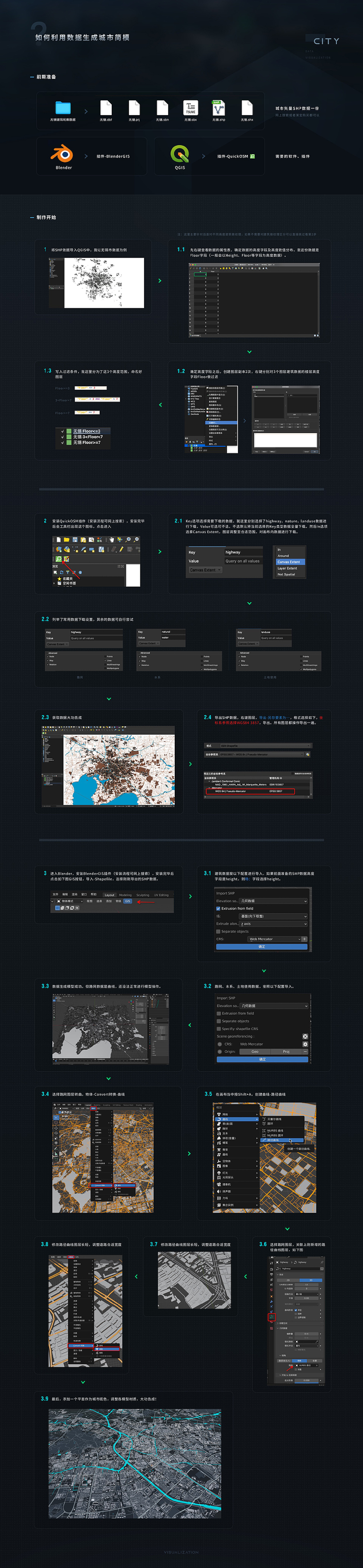Click 无锡 3<Floor<7 layer color swatch
The height and width of the screenshot is (1568, 363).
coord(69,437)
